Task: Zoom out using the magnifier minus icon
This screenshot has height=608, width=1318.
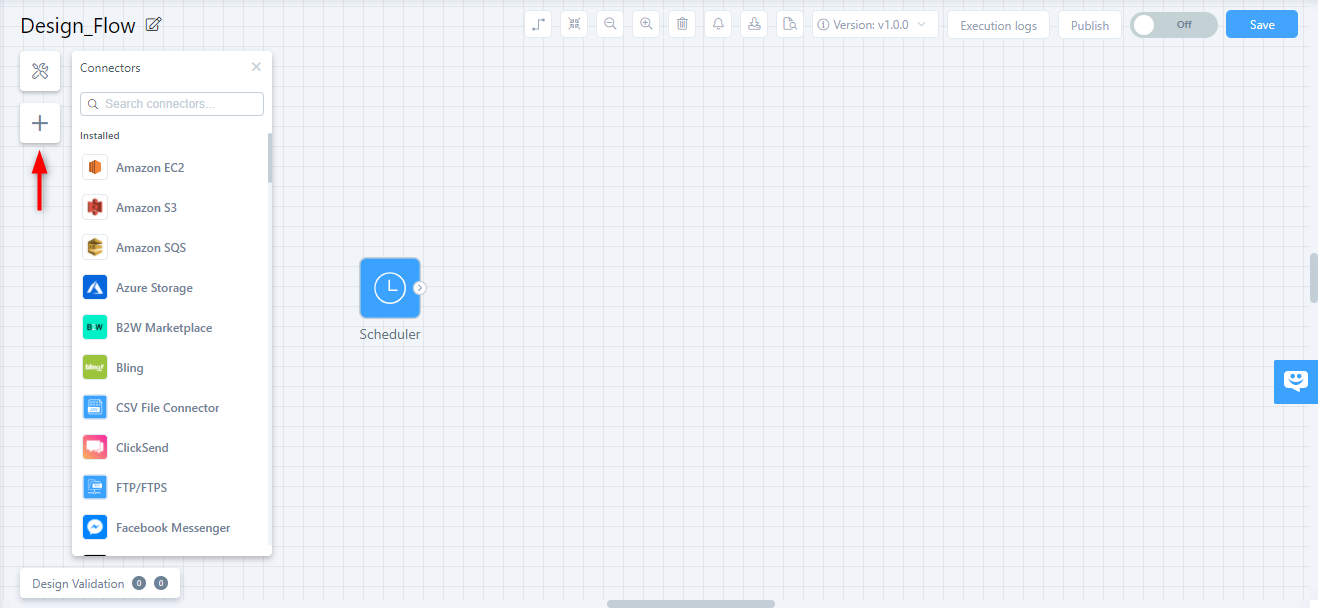Action: click(x=609, y=23)
